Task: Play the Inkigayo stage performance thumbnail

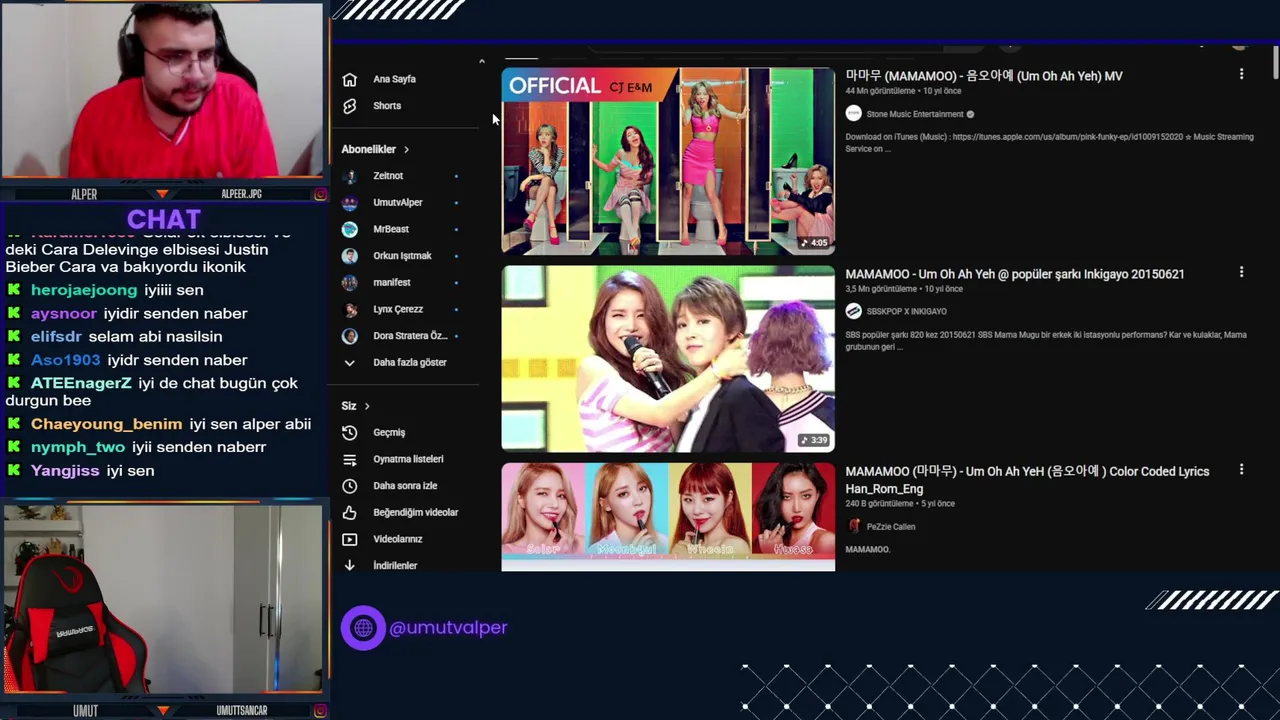Action: click(668, 358)
